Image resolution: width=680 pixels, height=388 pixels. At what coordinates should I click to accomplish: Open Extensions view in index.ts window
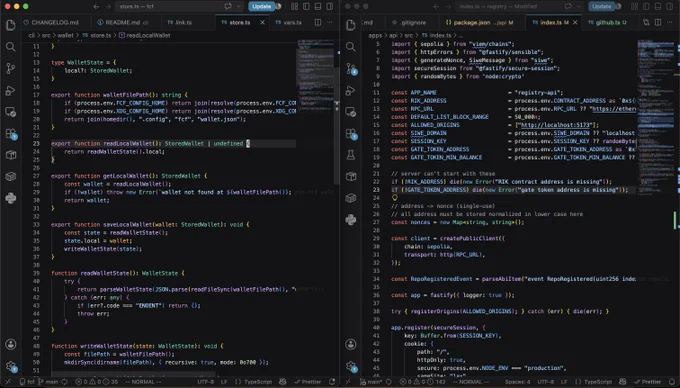pyautogui.click(x=351, y=134)
